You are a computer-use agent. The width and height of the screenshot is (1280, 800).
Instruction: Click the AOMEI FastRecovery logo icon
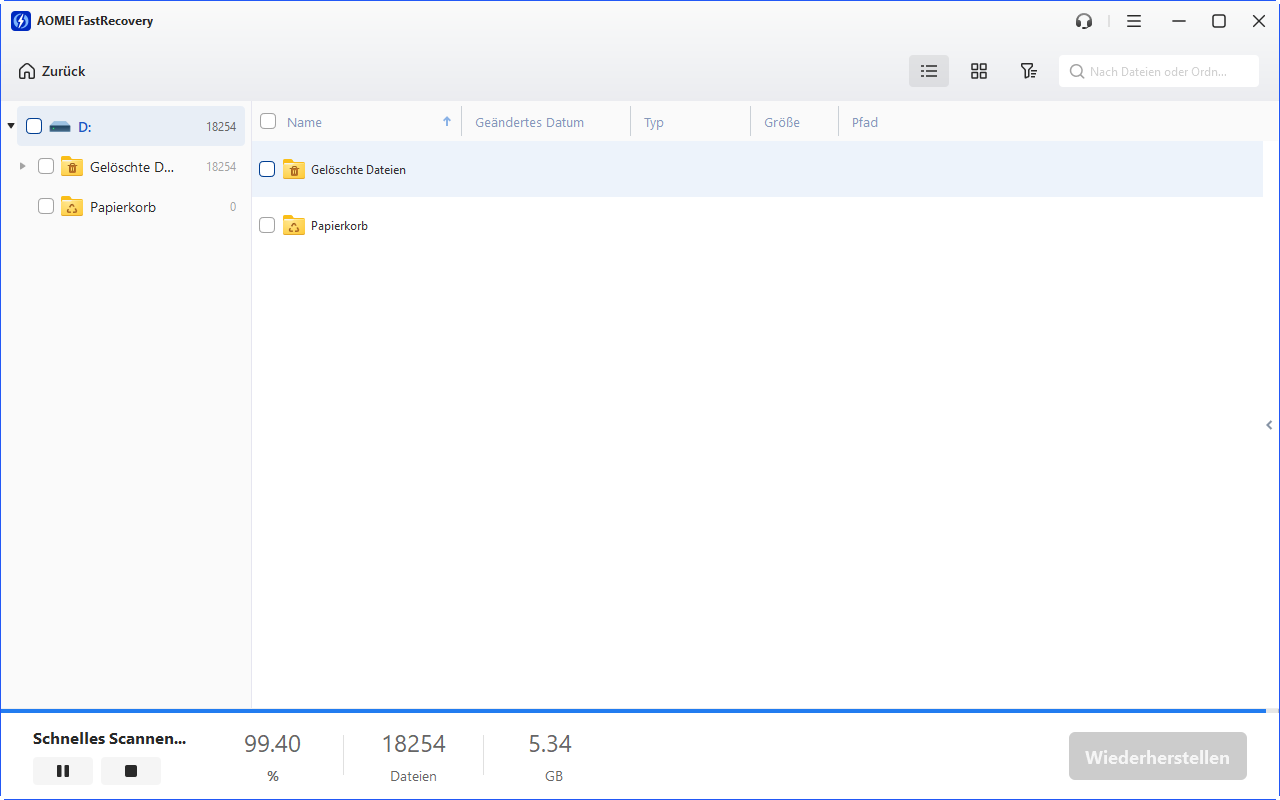pos(20,21)
